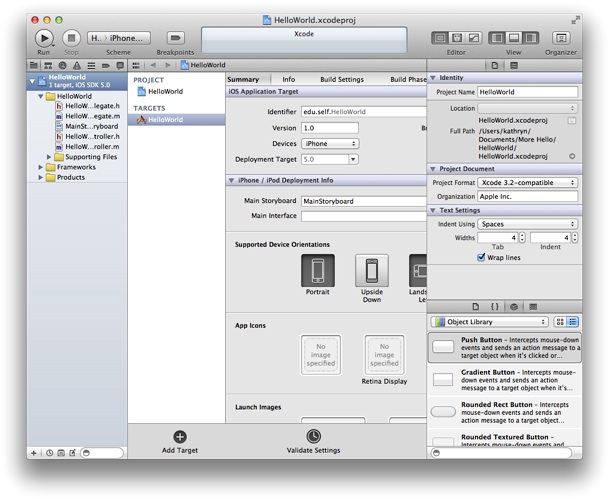Click the Organization text field
The height and width of the screenshot is (499, 609).
[528, 197]
